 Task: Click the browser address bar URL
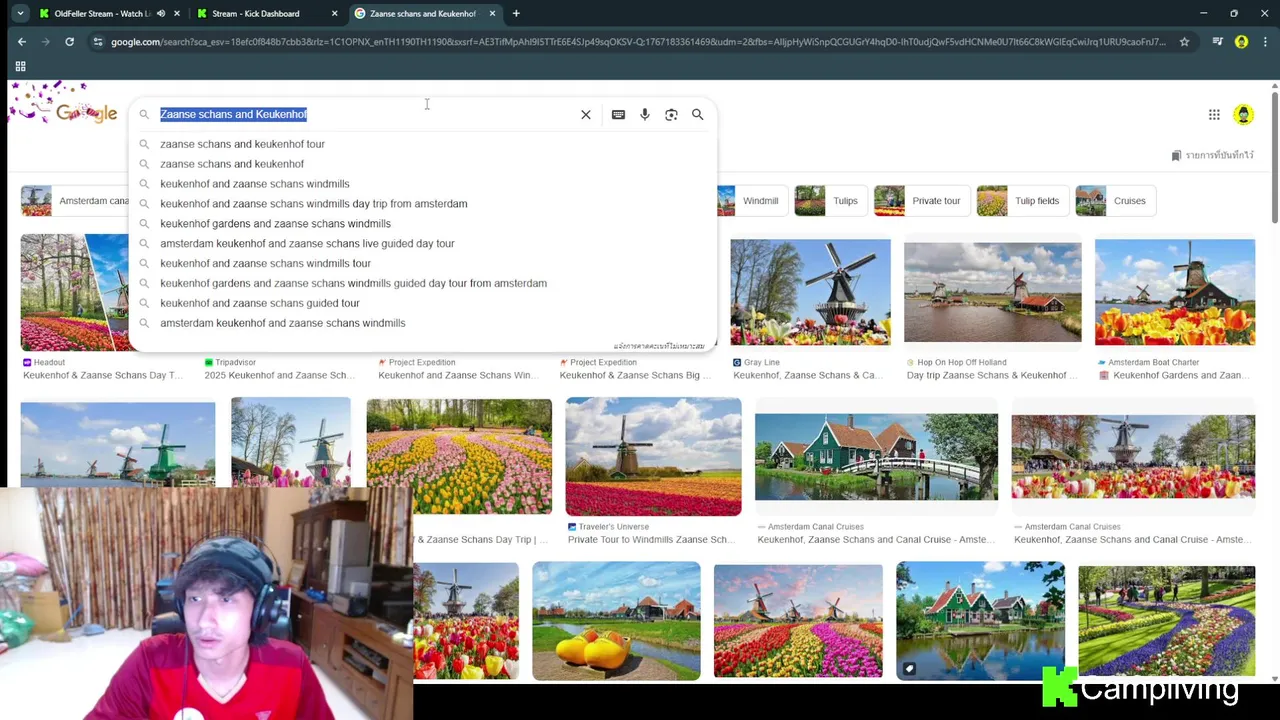[637, 42]
